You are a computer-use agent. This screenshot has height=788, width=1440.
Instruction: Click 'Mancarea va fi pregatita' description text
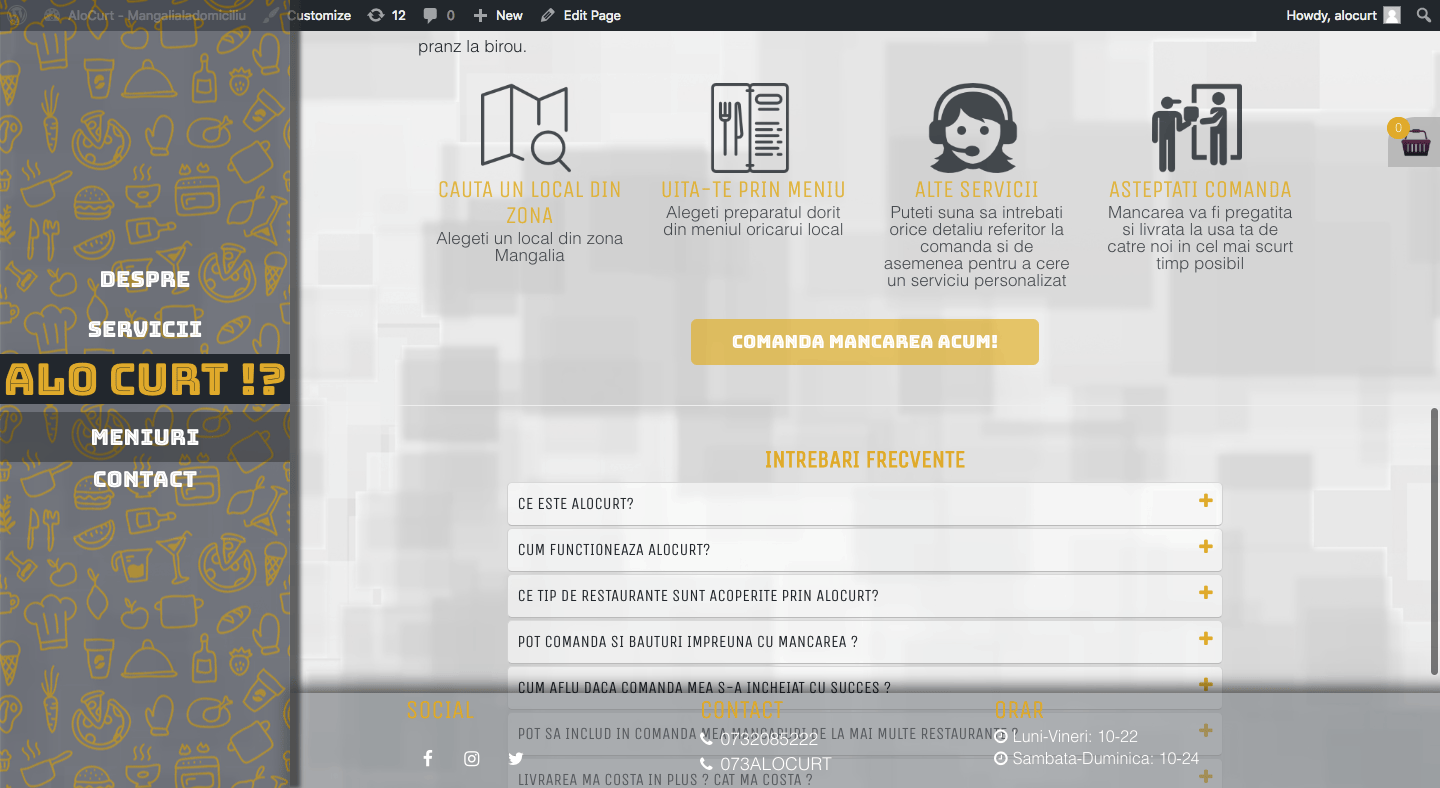(1200, 238)
